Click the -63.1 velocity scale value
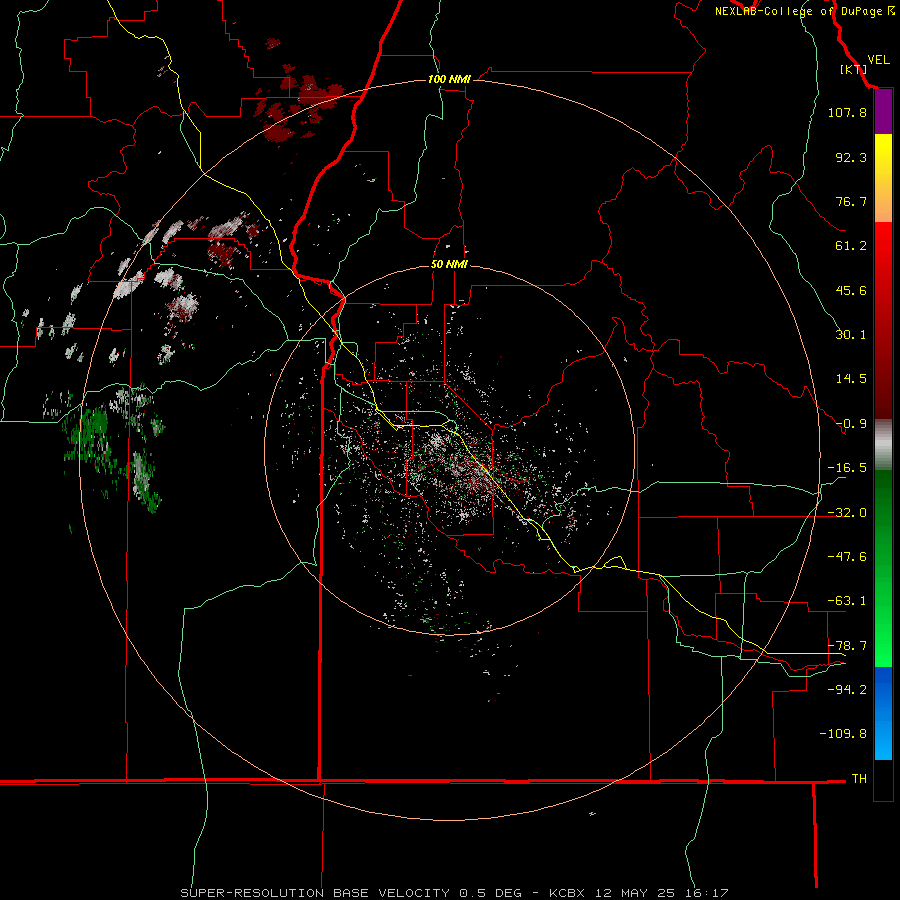This screenshot has width=900, height=900. point(847,601)
